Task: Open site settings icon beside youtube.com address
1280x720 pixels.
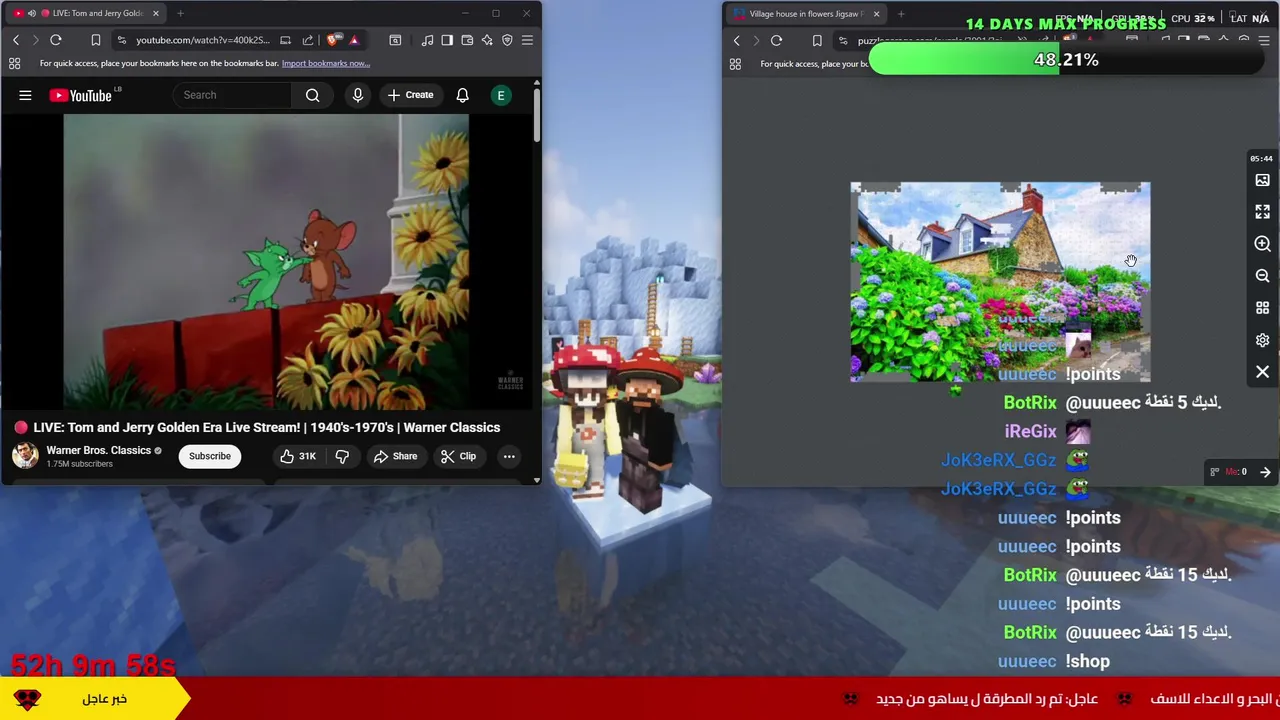Action: click(x=121, y=40)
